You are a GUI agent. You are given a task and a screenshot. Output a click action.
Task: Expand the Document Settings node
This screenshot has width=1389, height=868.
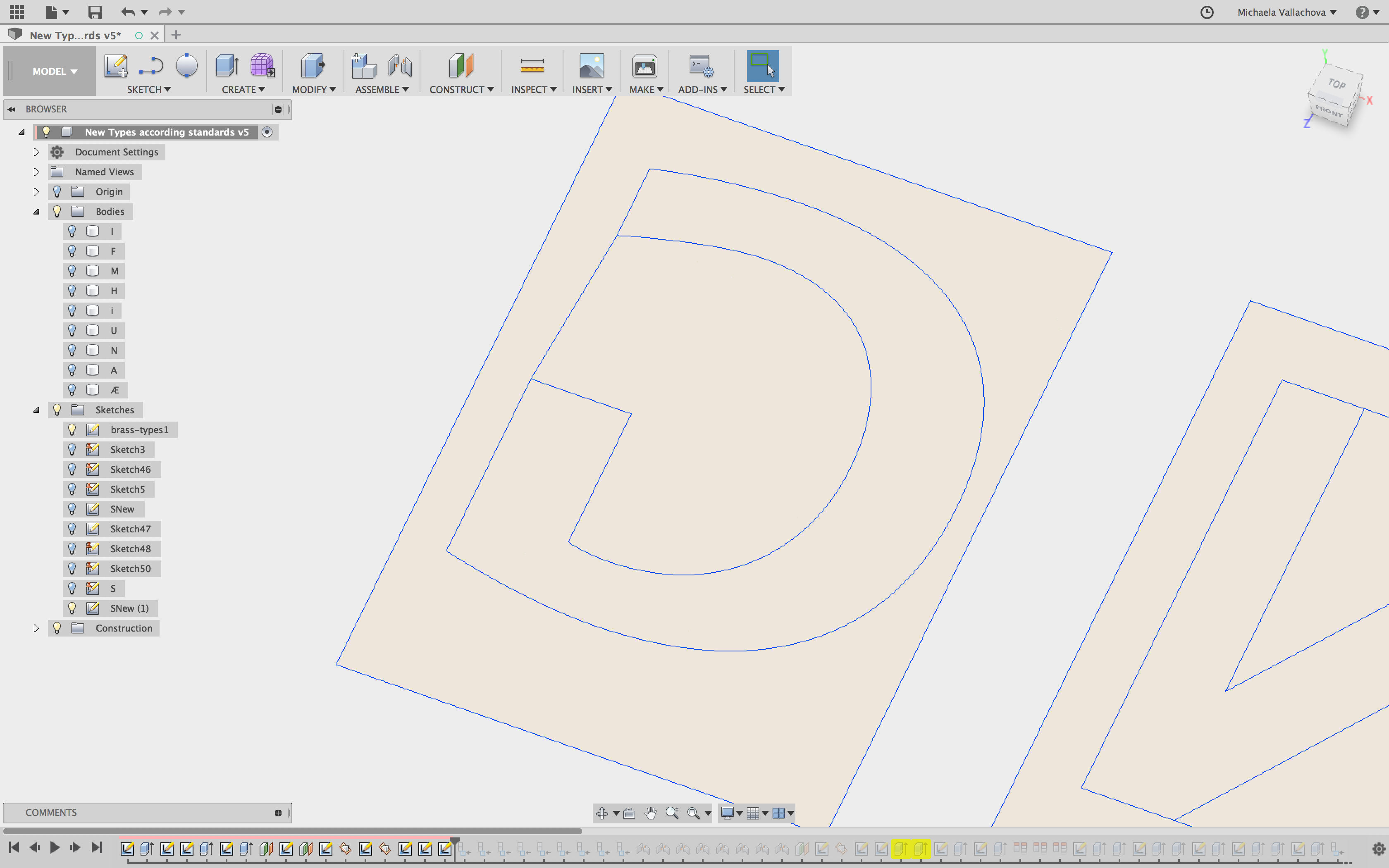[x=36, y=152]
